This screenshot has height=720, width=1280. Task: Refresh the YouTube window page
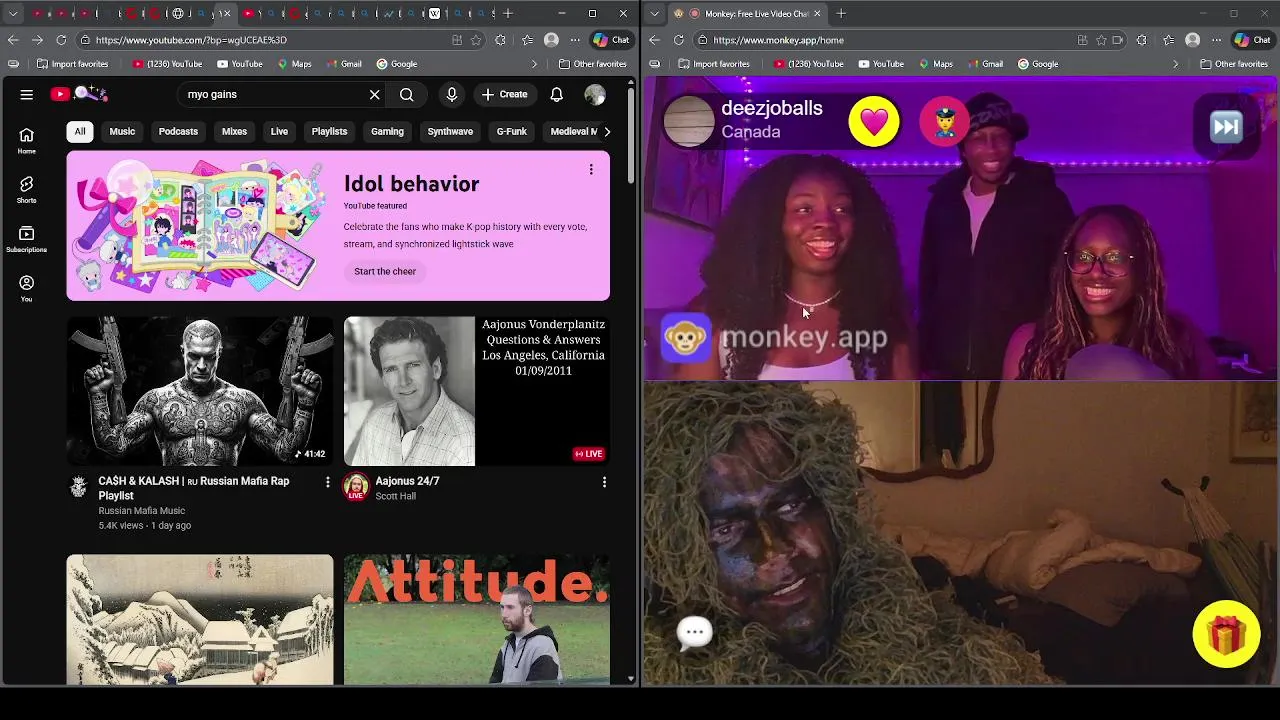pyautogui.click(x=61, y=40)
